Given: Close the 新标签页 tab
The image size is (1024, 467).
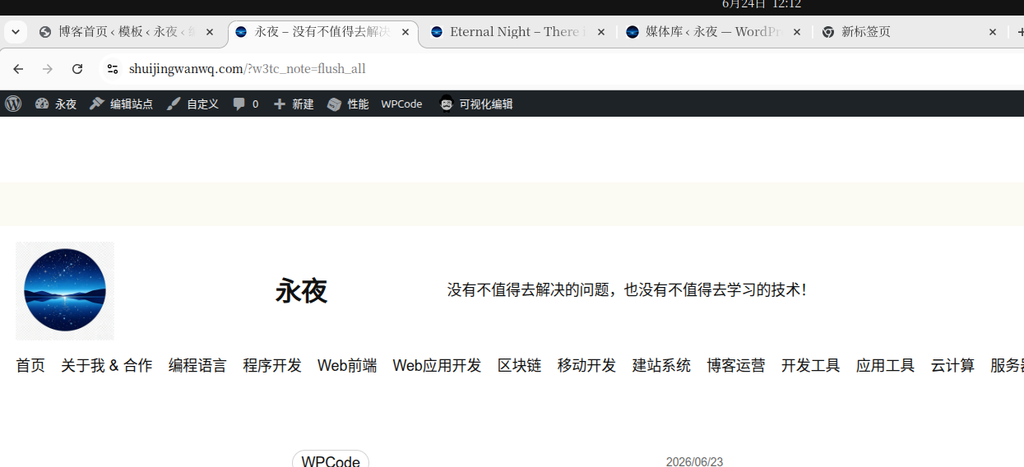Looking at the screenshot, I should (993, 32).
